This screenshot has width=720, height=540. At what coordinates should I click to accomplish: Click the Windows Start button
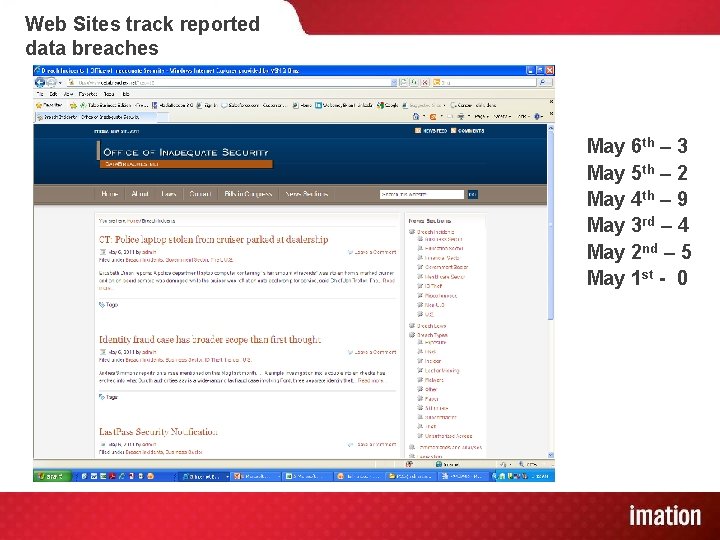tap(52, 476)
